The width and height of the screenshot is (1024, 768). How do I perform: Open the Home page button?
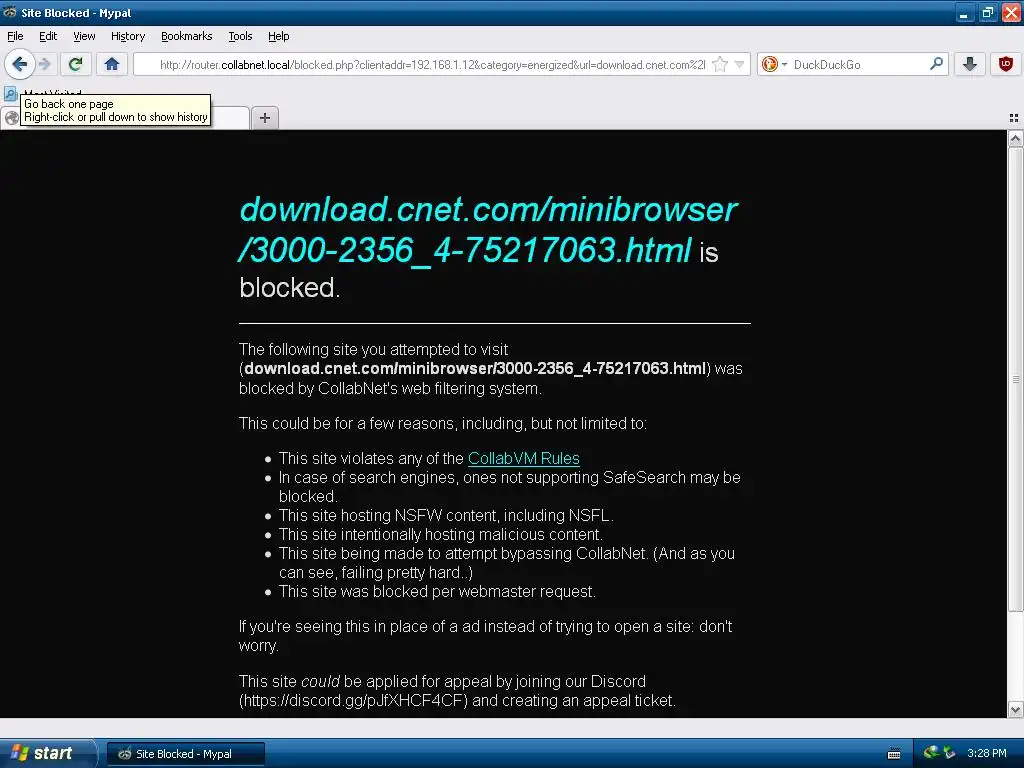112,64
